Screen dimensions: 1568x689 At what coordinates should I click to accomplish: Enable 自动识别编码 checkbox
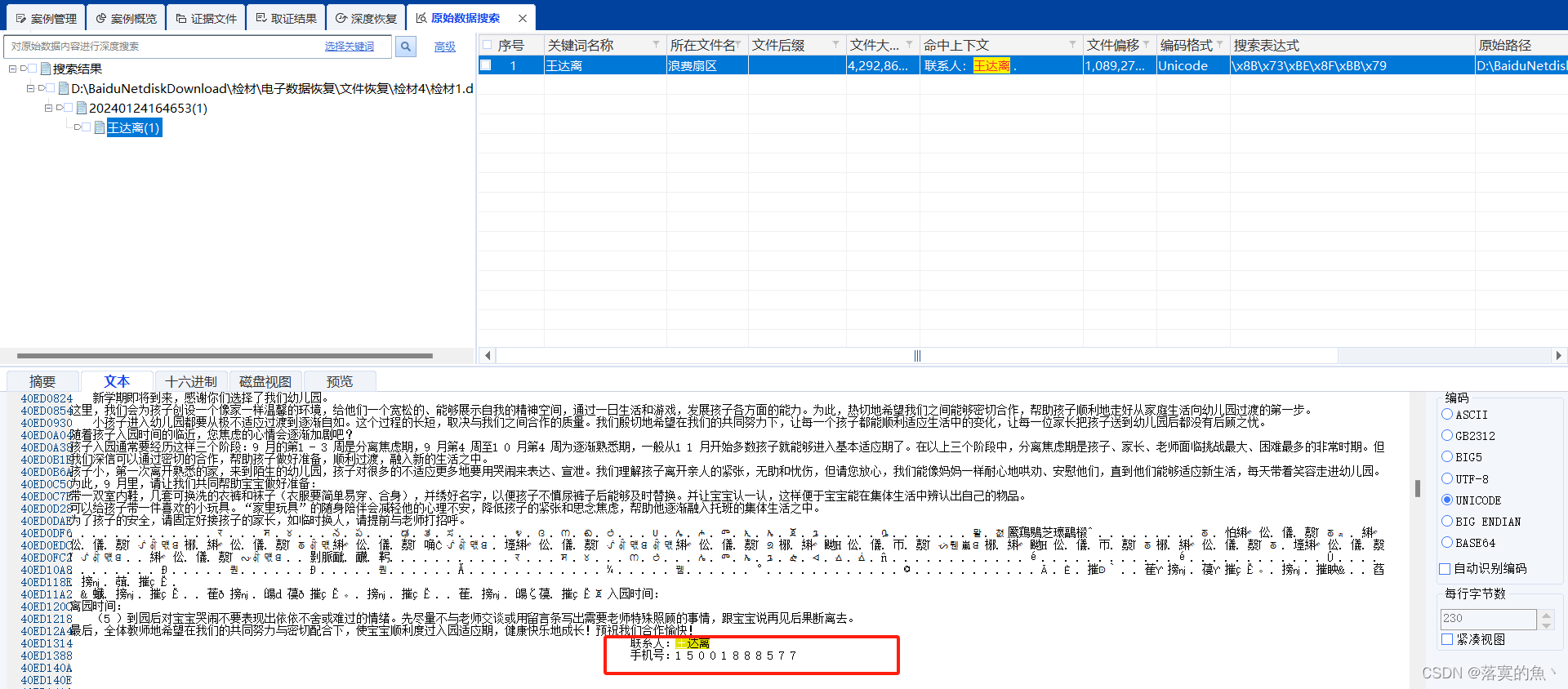coord(1445,568)
